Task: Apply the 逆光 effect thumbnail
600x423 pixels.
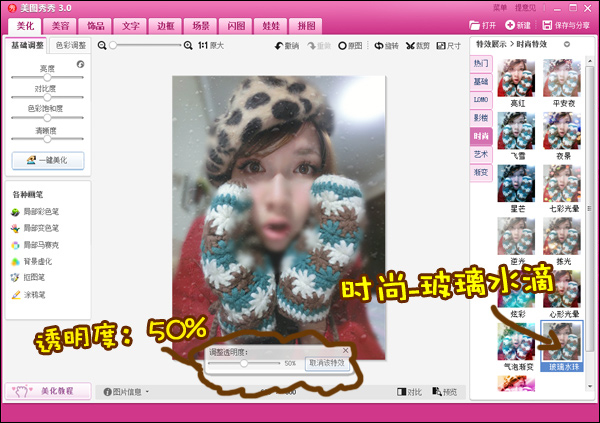Action: click(x=516, y=236)
